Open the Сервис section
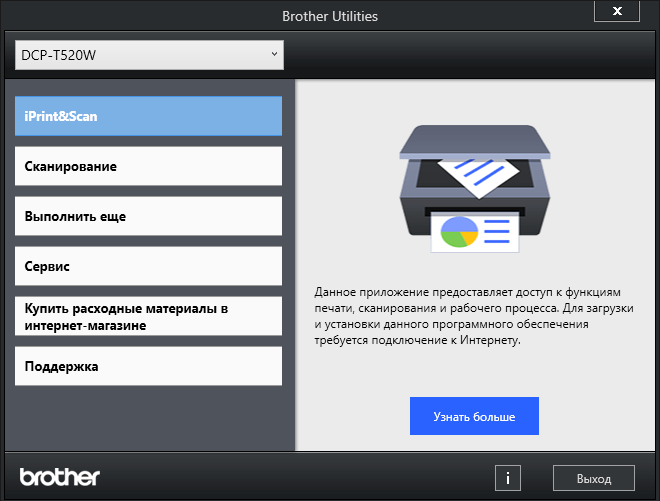The image size is (660, 501). click(x=149, y=266)
